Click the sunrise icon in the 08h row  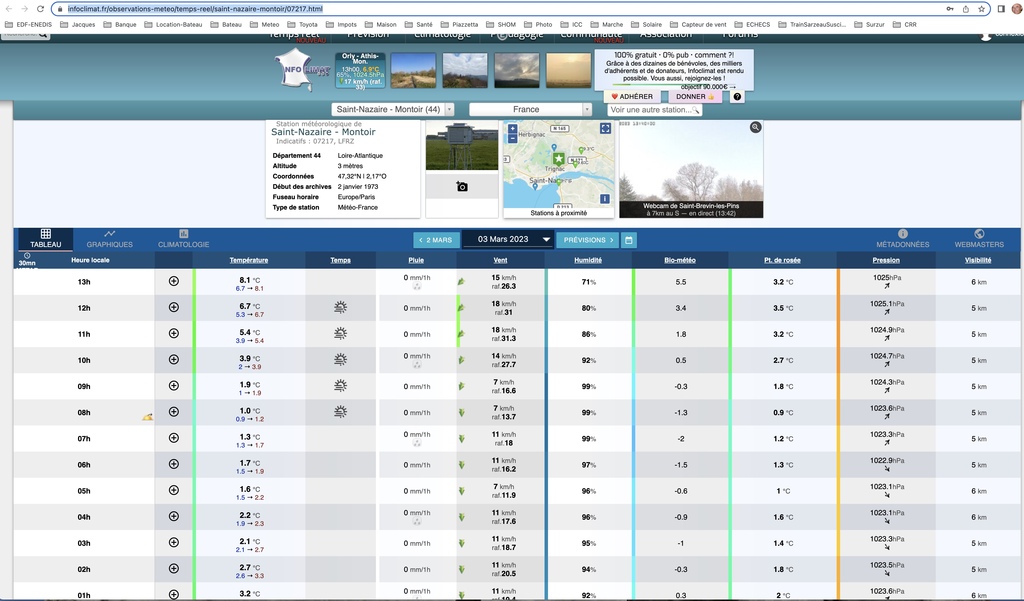[148, 416]
